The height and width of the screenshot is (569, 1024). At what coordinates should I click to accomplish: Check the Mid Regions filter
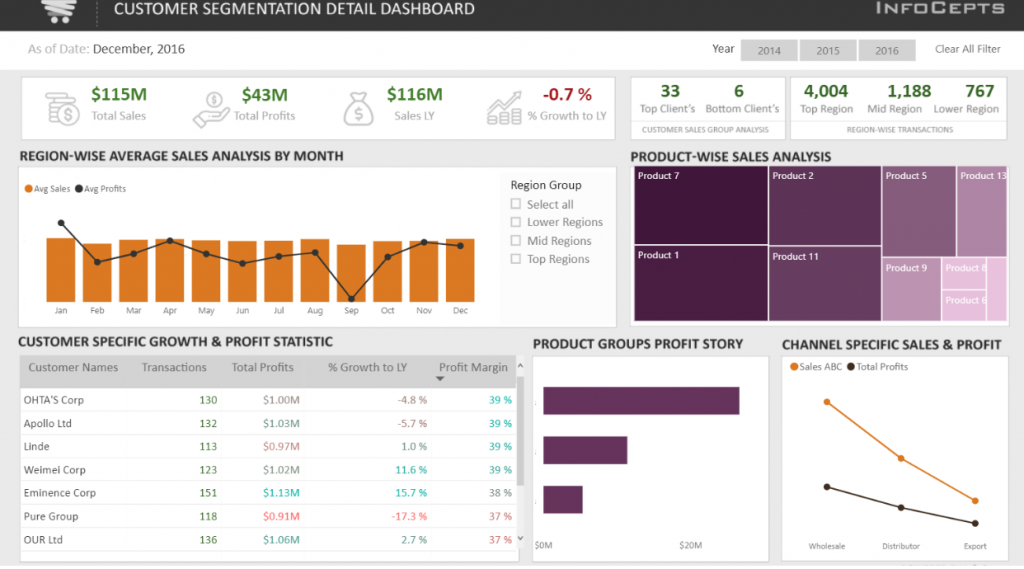point(516,240)
